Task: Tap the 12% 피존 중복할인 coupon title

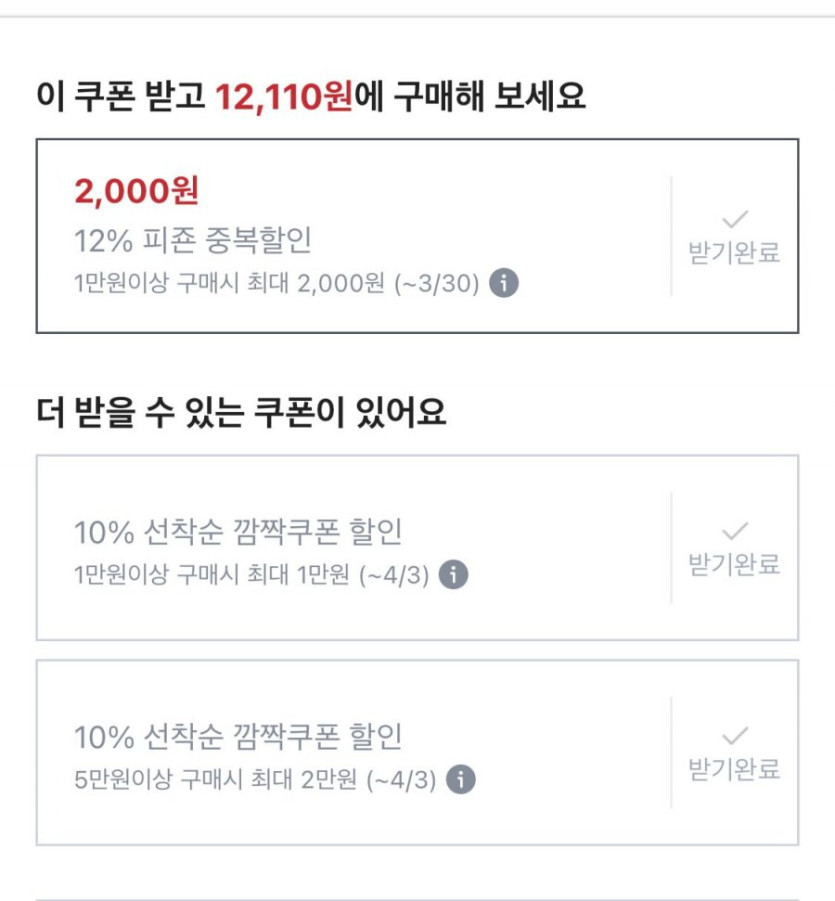Action: (x=194, y=240)
